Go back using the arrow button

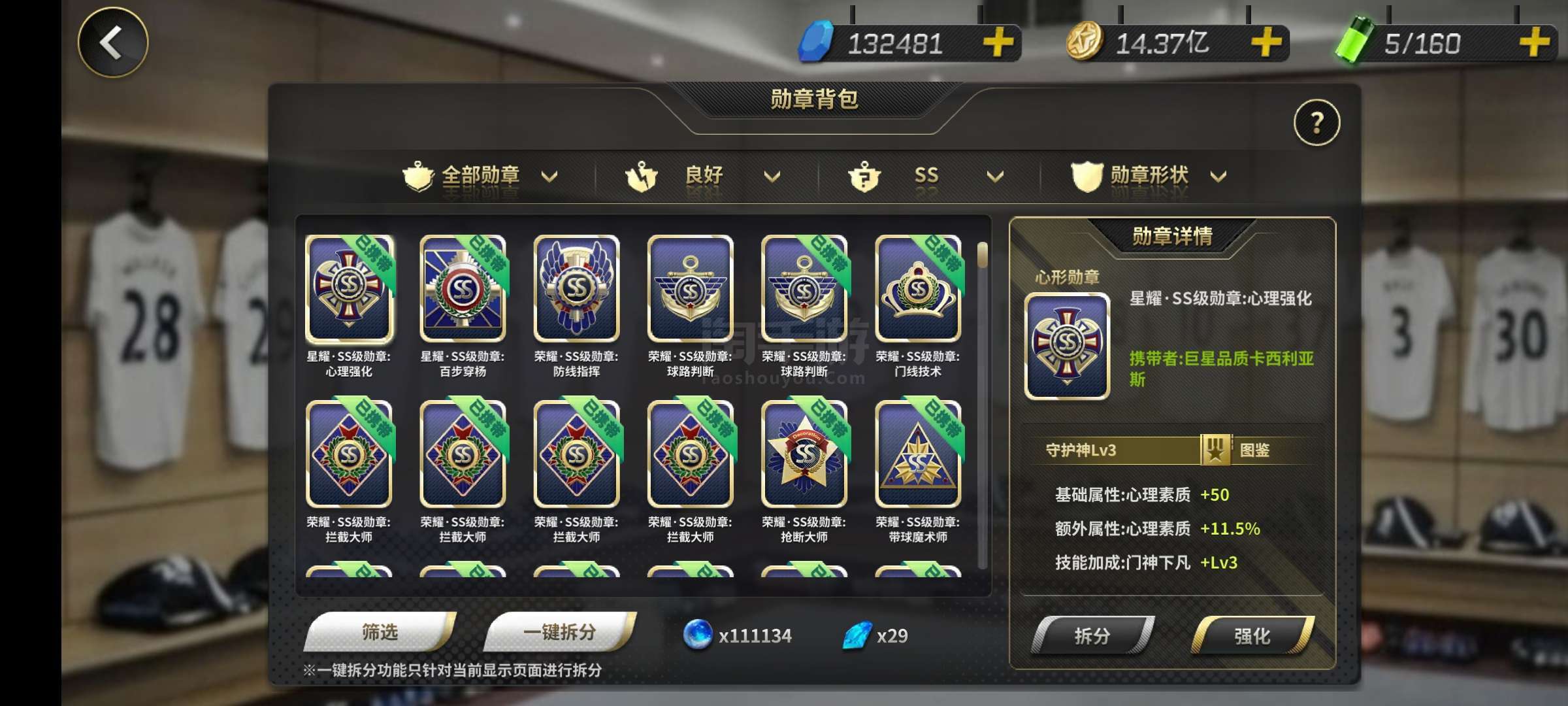tap(113, 43)
